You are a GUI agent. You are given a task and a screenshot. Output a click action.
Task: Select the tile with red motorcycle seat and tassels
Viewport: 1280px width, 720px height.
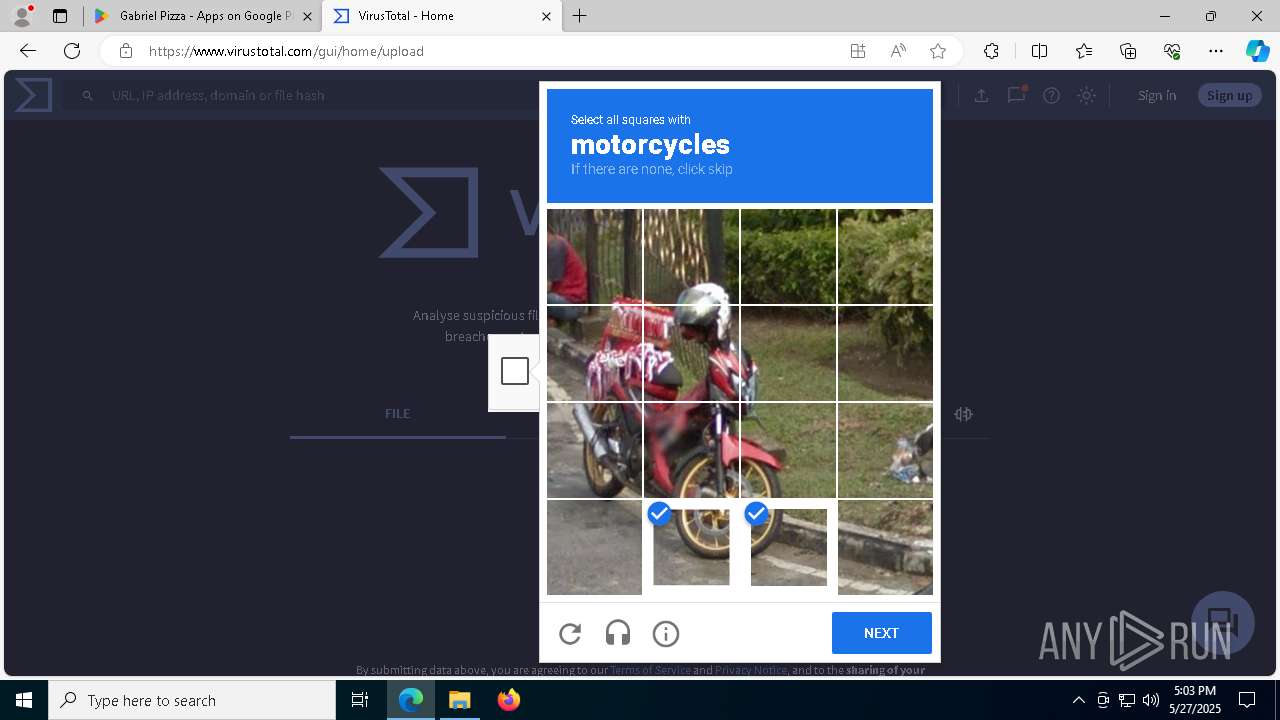(x=594, y=353)
